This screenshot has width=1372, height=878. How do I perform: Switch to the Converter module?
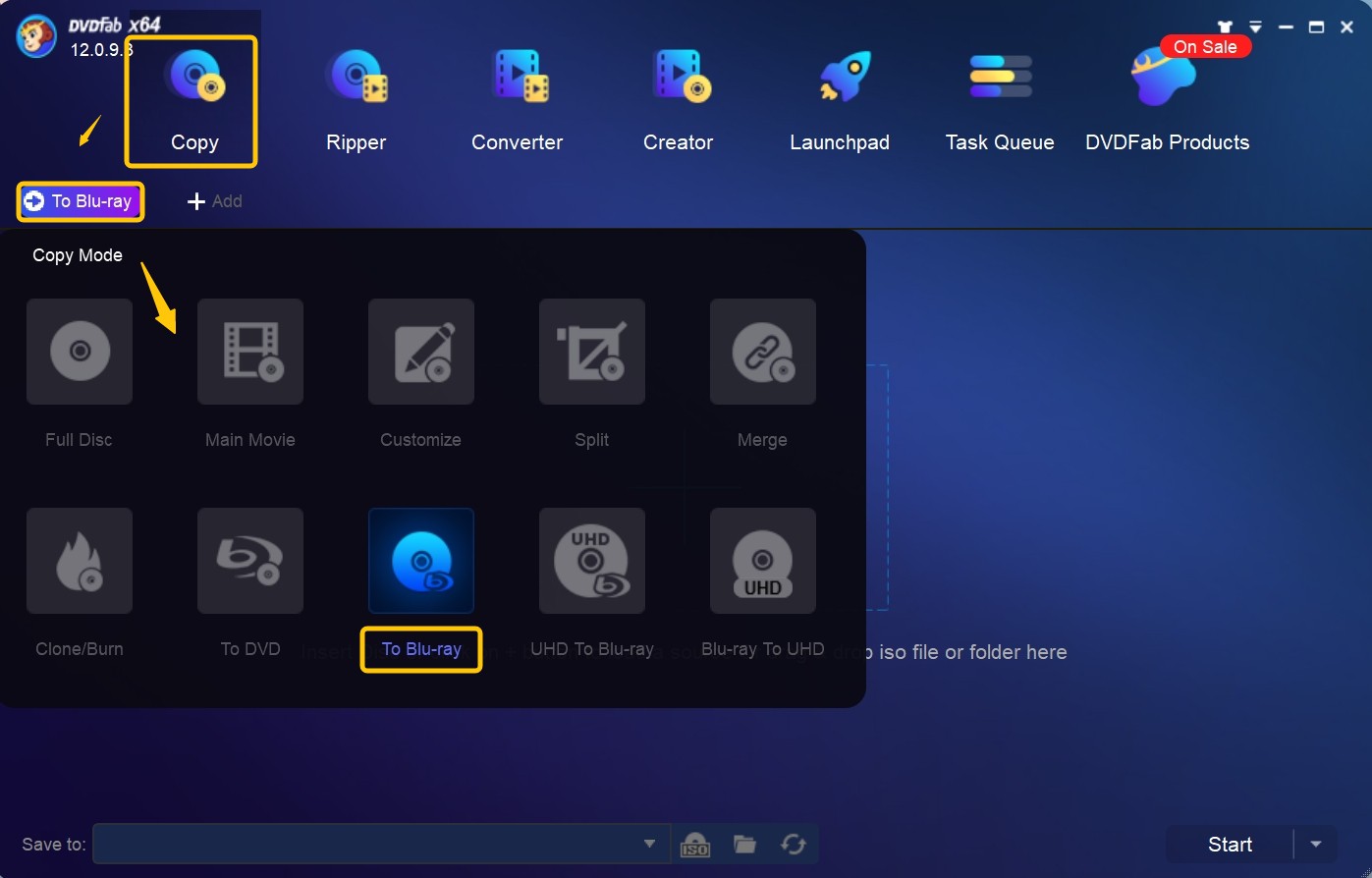(x=517, y=93)
